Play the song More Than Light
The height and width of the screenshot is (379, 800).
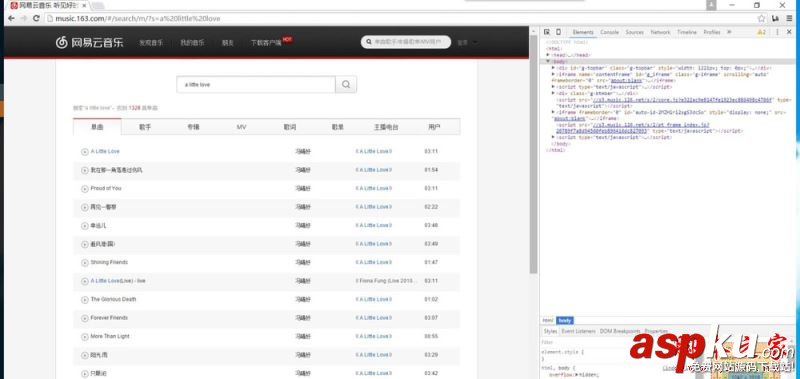[85, 337]
